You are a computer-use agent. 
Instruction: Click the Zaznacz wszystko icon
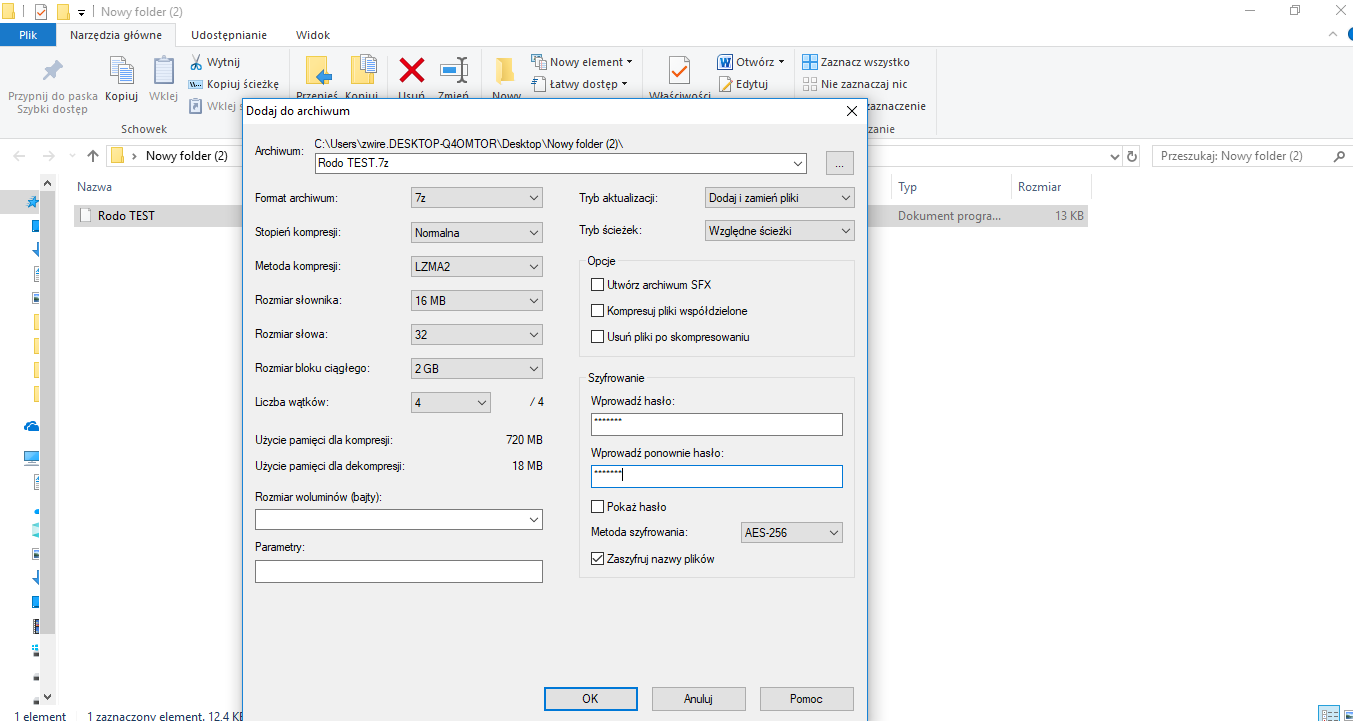pyautogui.click(x=810, y=62)
